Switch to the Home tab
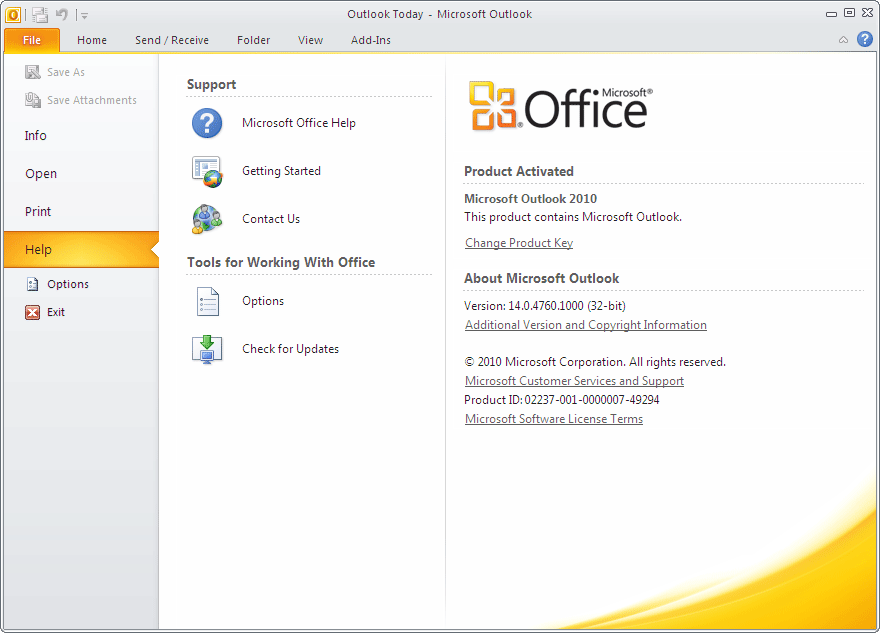 click(x=92, y=40)
